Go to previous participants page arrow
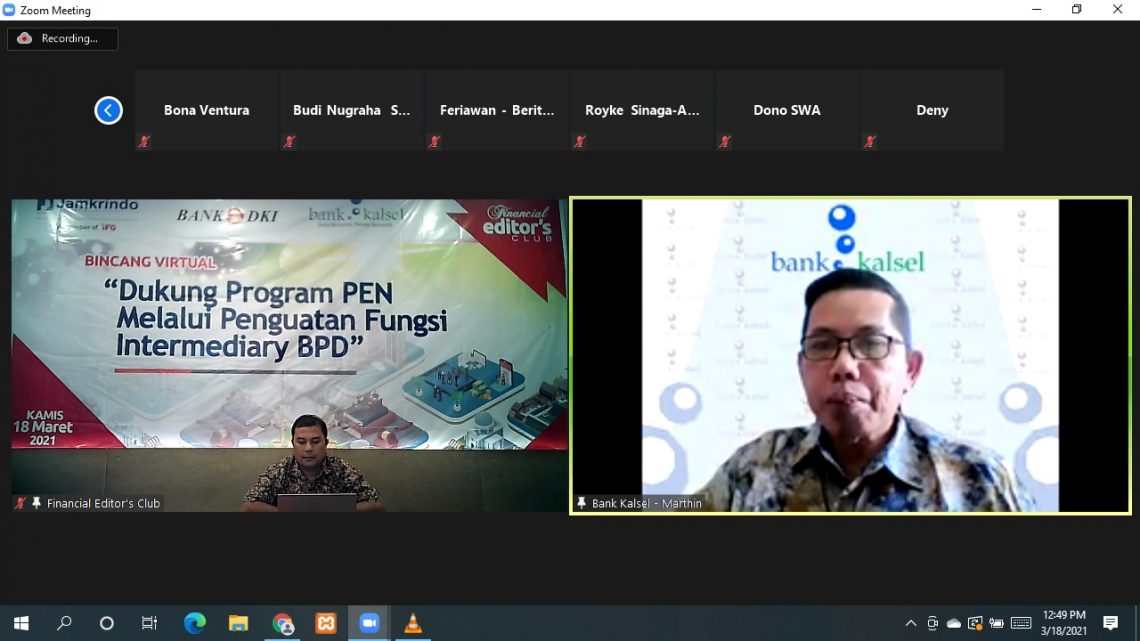 (108, 110)
